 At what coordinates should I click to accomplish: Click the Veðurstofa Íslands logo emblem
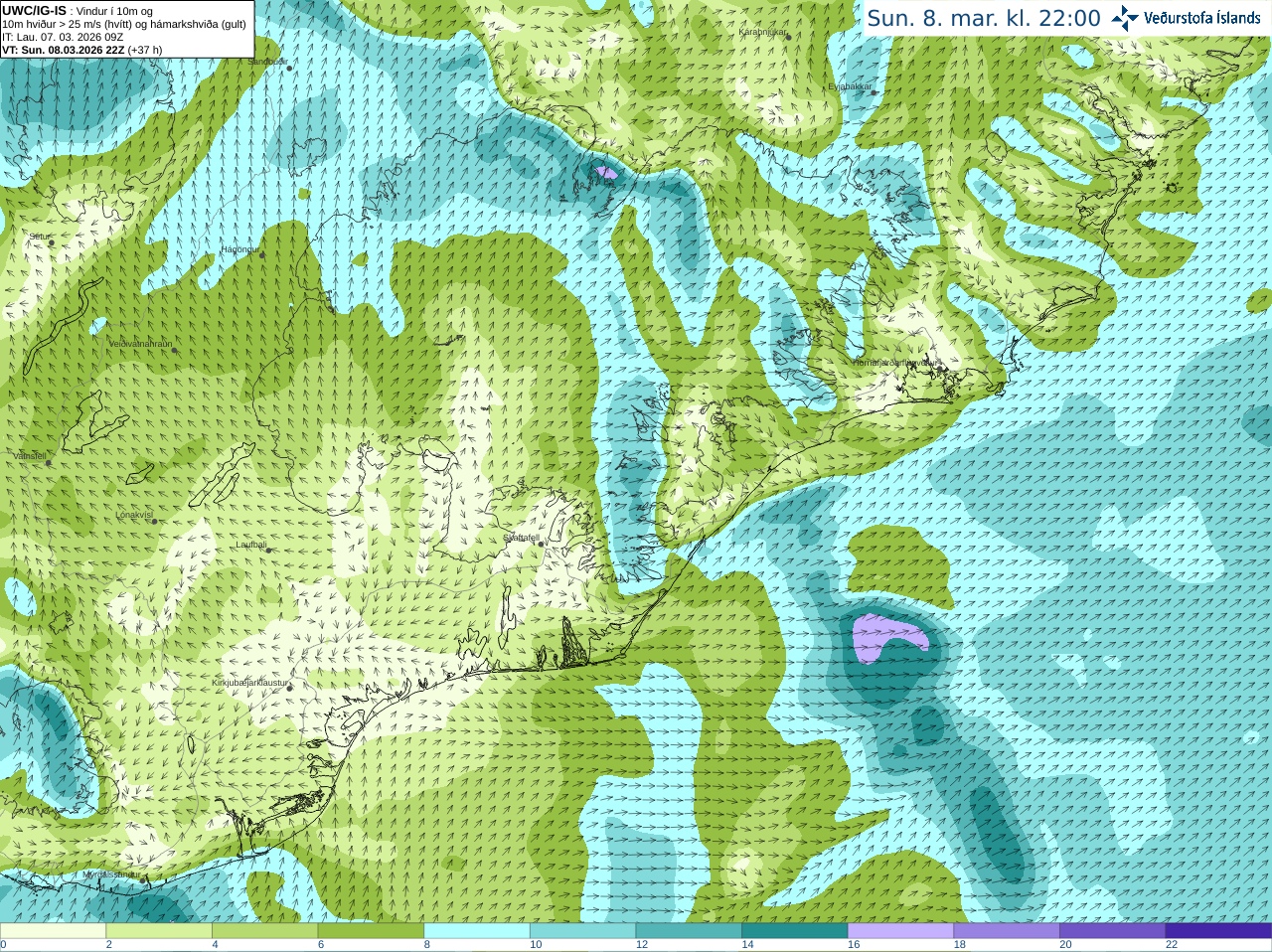tap(1125, 18)
